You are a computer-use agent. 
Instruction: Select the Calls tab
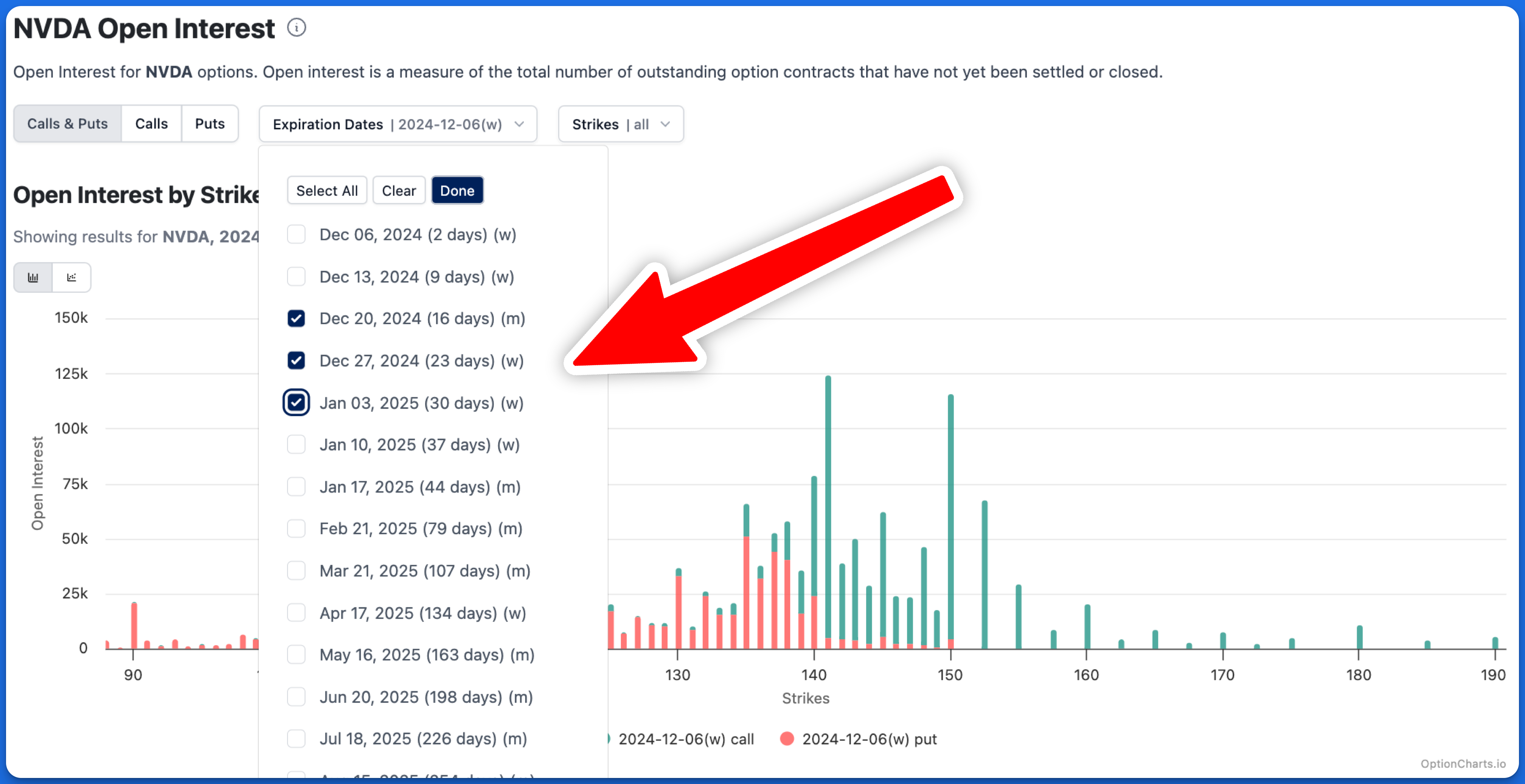pos(152,124)
